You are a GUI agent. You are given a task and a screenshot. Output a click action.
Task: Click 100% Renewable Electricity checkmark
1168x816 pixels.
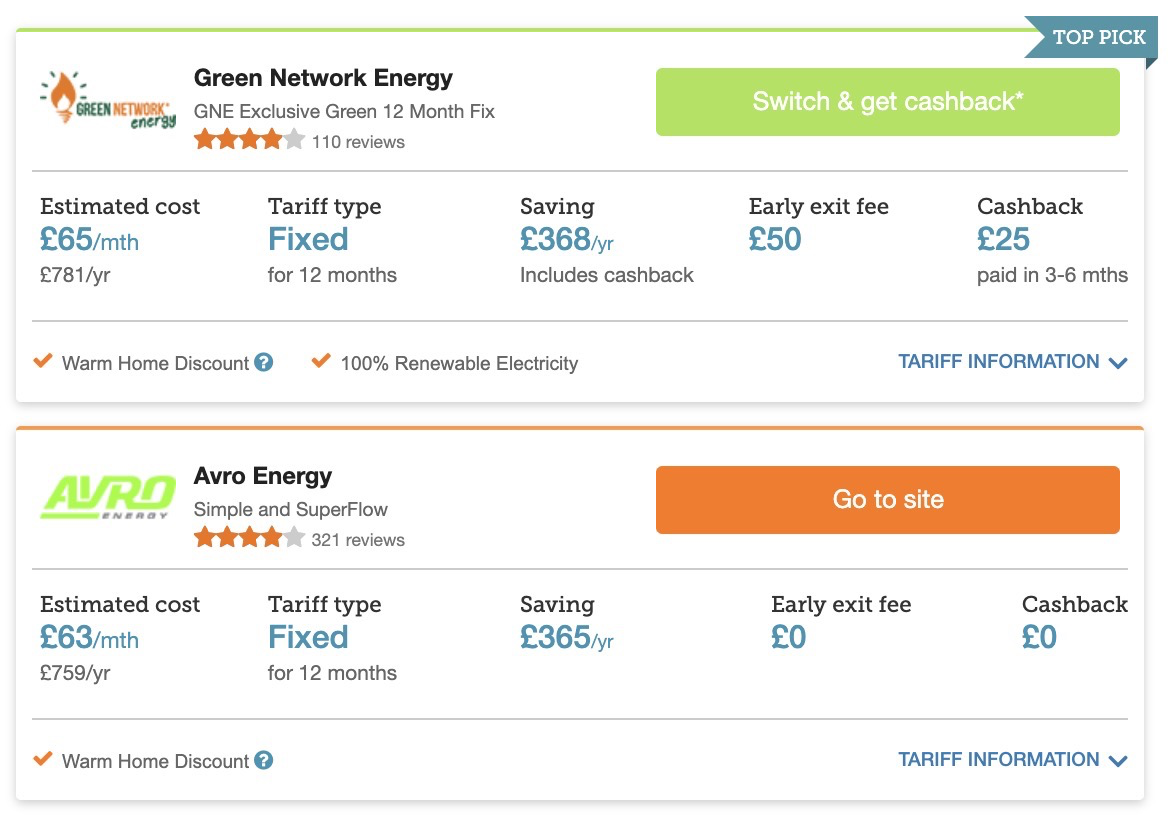(x=321, y=361)
